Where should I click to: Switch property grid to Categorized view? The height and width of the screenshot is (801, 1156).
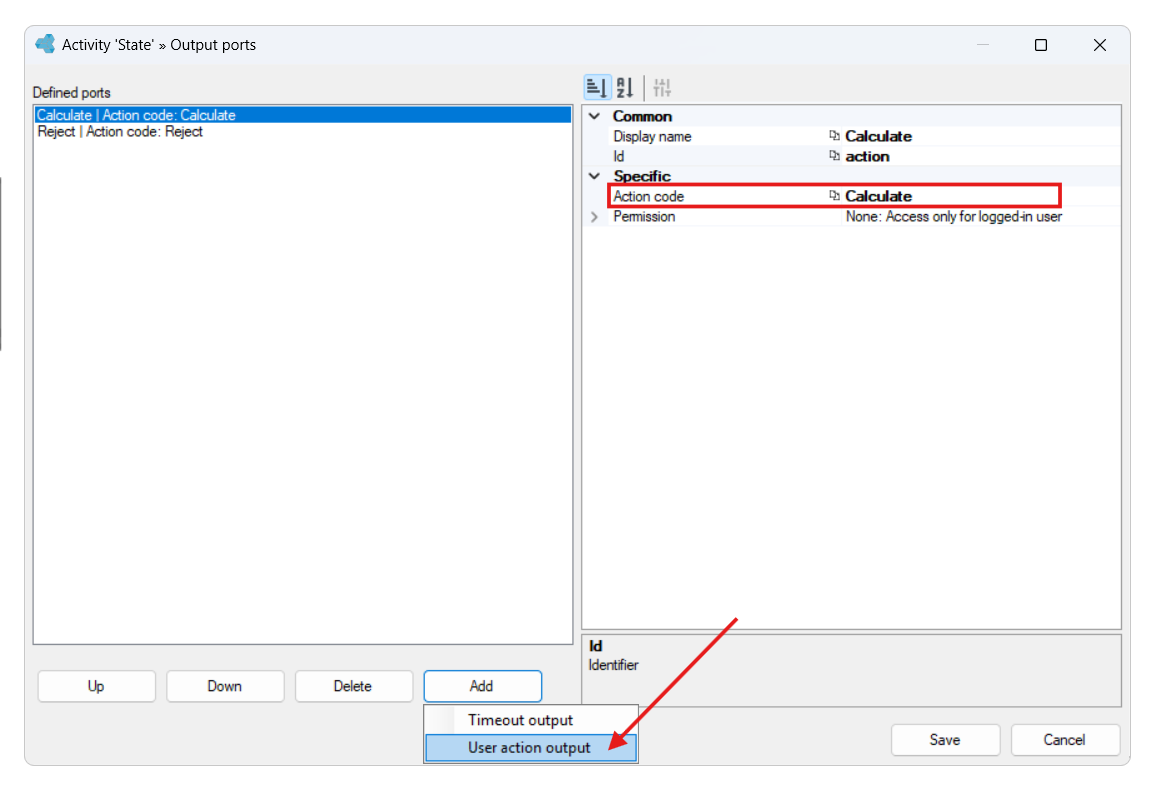click(596, 88)
